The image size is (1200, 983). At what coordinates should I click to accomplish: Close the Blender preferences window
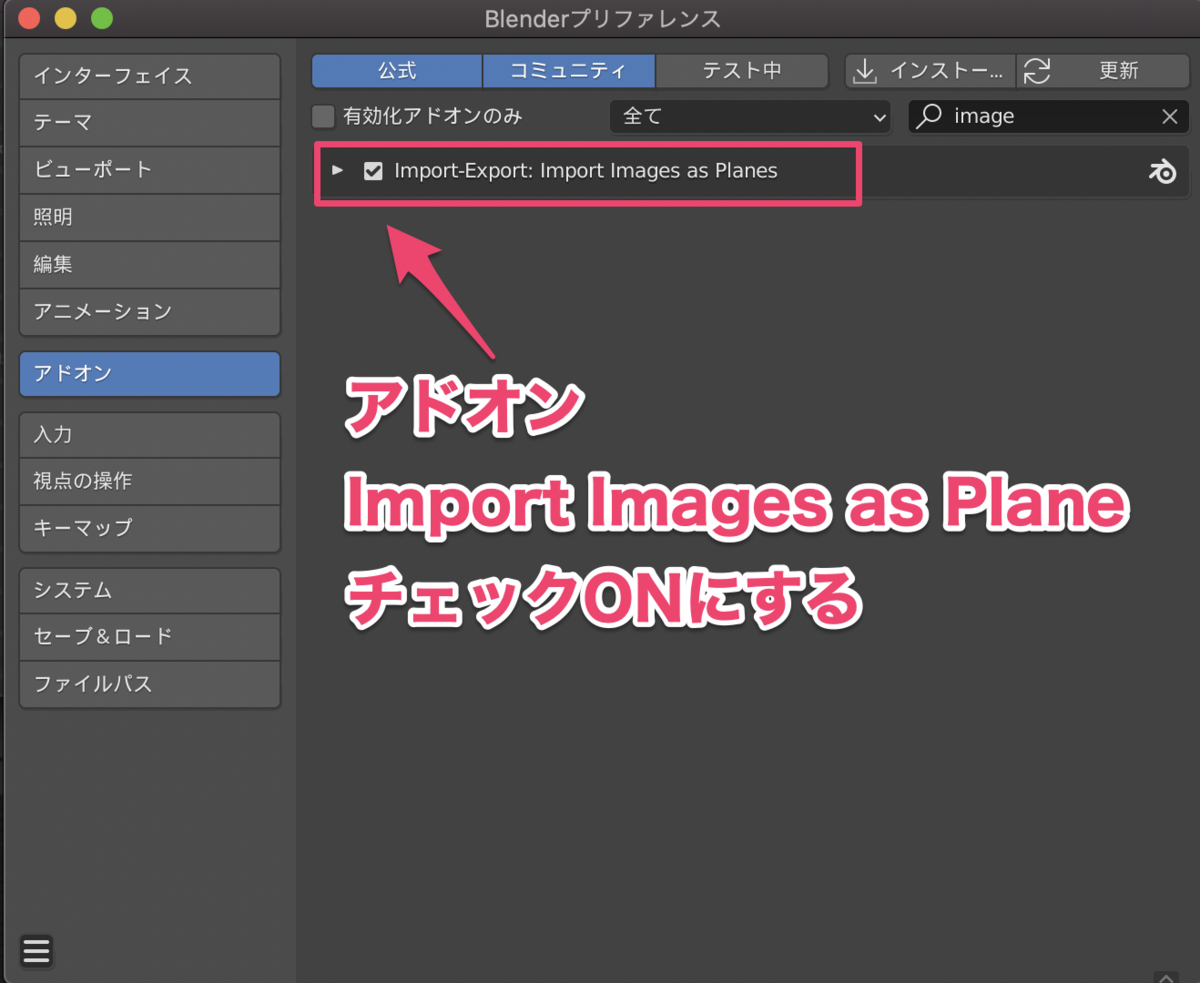[x=29, y=18]
